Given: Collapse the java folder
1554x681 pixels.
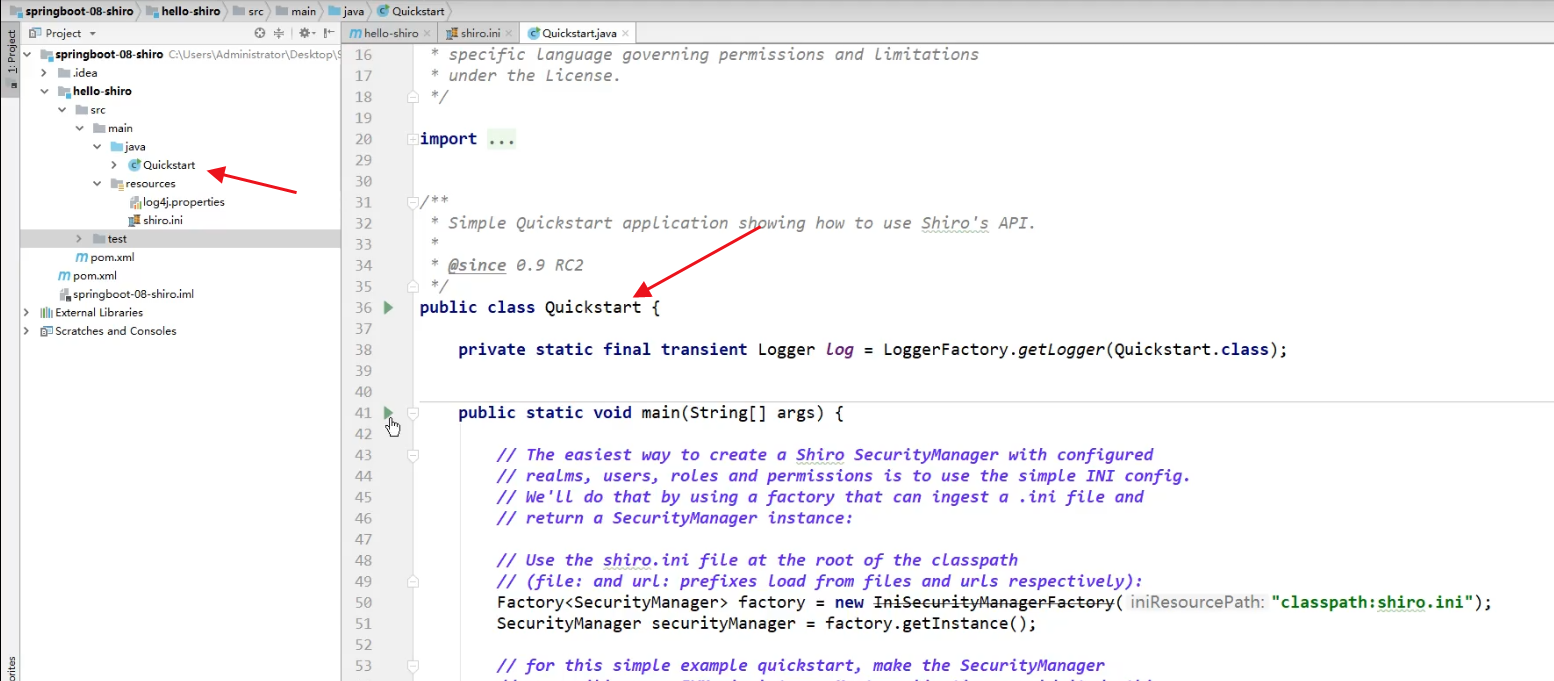Looking at the screenshot, I should (x=98, y=147).
